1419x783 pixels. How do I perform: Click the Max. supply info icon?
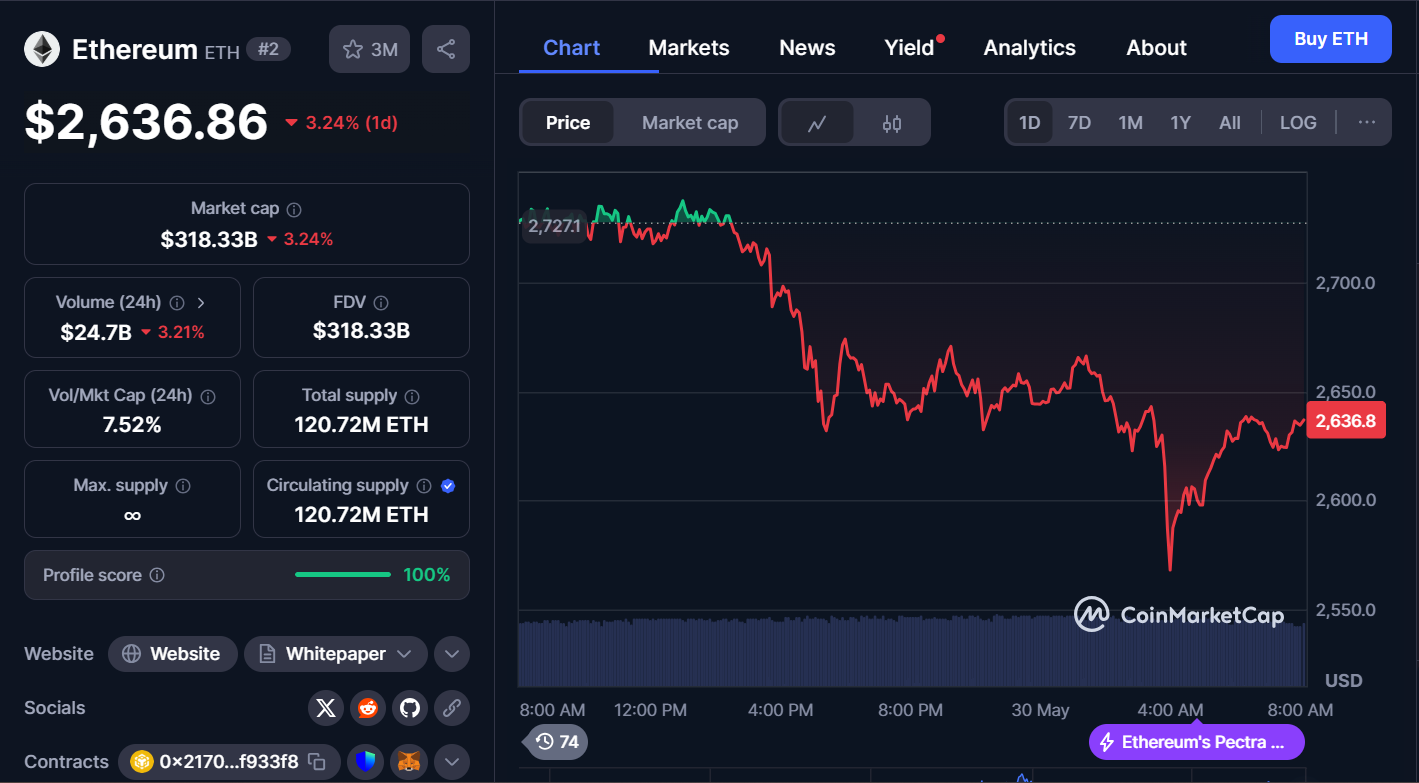(183, 486)
